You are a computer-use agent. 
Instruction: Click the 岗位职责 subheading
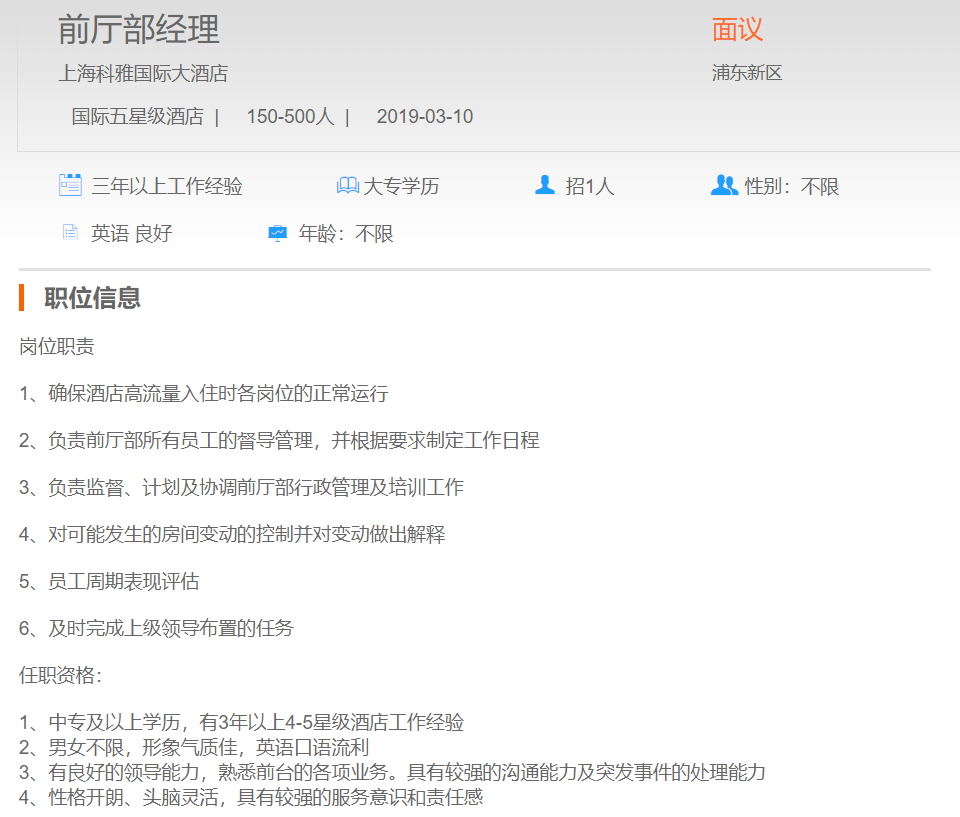57,346
